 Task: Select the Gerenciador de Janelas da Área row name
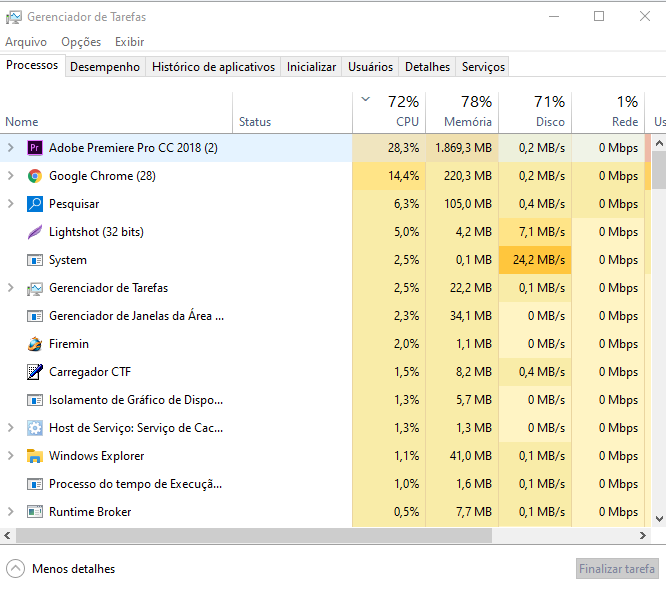(136, 316)
